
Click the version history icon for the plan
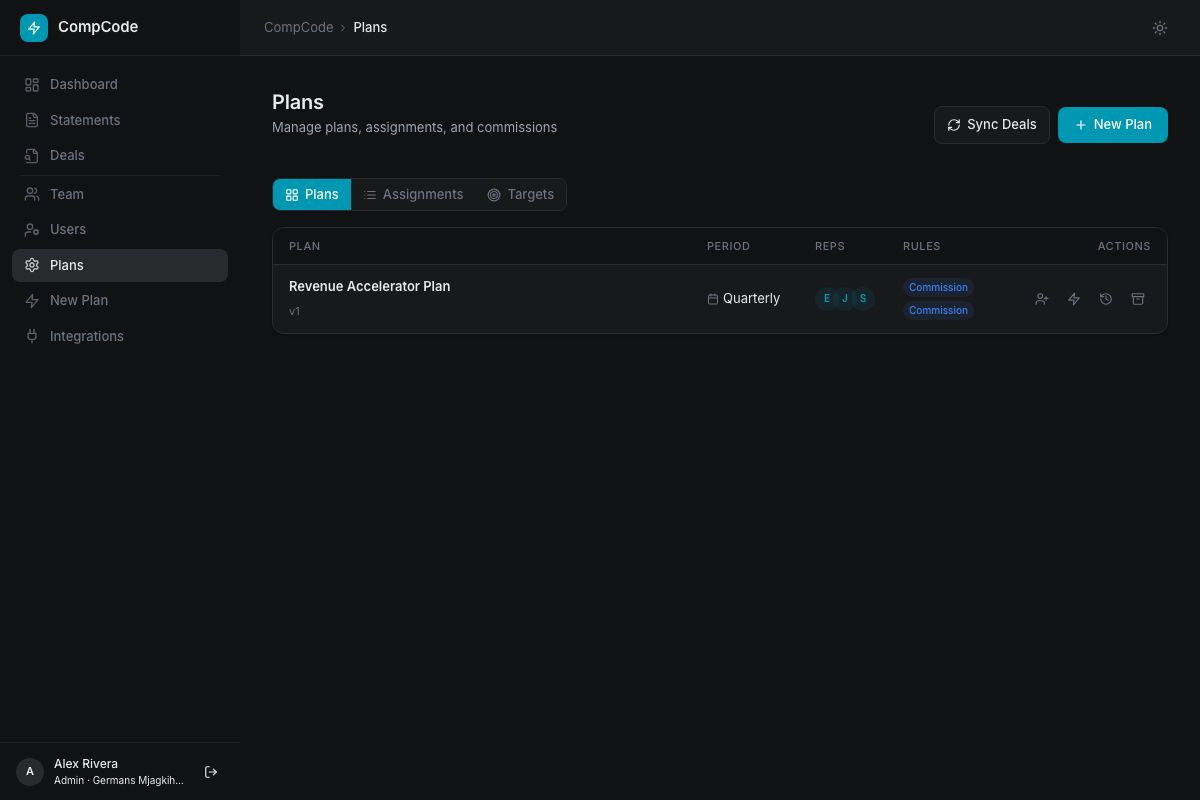point(1106,299)
